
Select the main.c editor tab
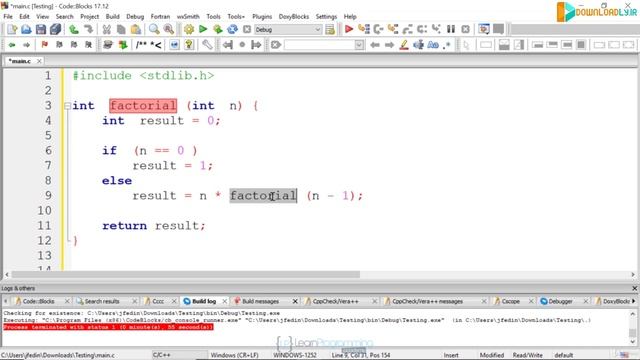[x=20, y=61]
